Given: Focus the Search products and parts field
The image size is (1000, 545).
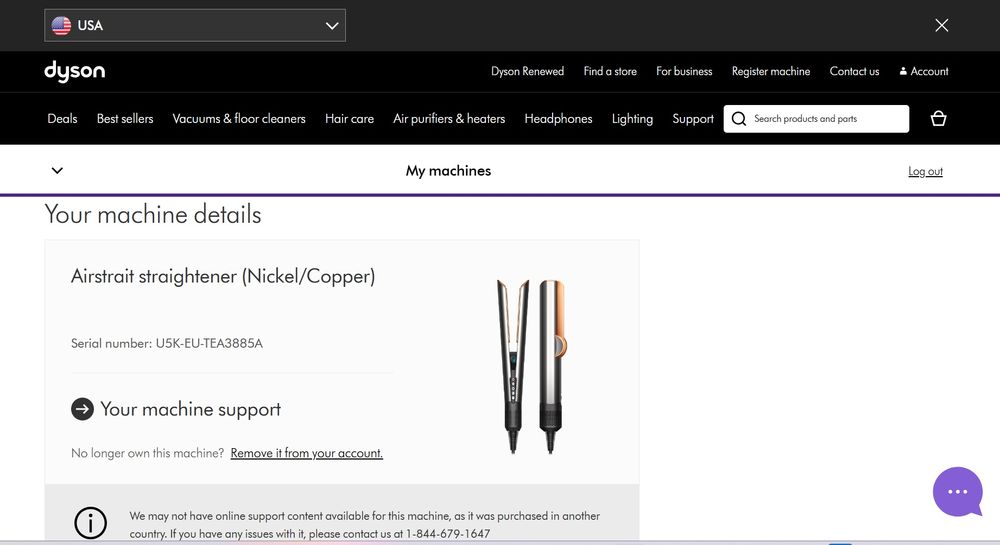Looking at the screenshot, I should click(x=826, y=119).
